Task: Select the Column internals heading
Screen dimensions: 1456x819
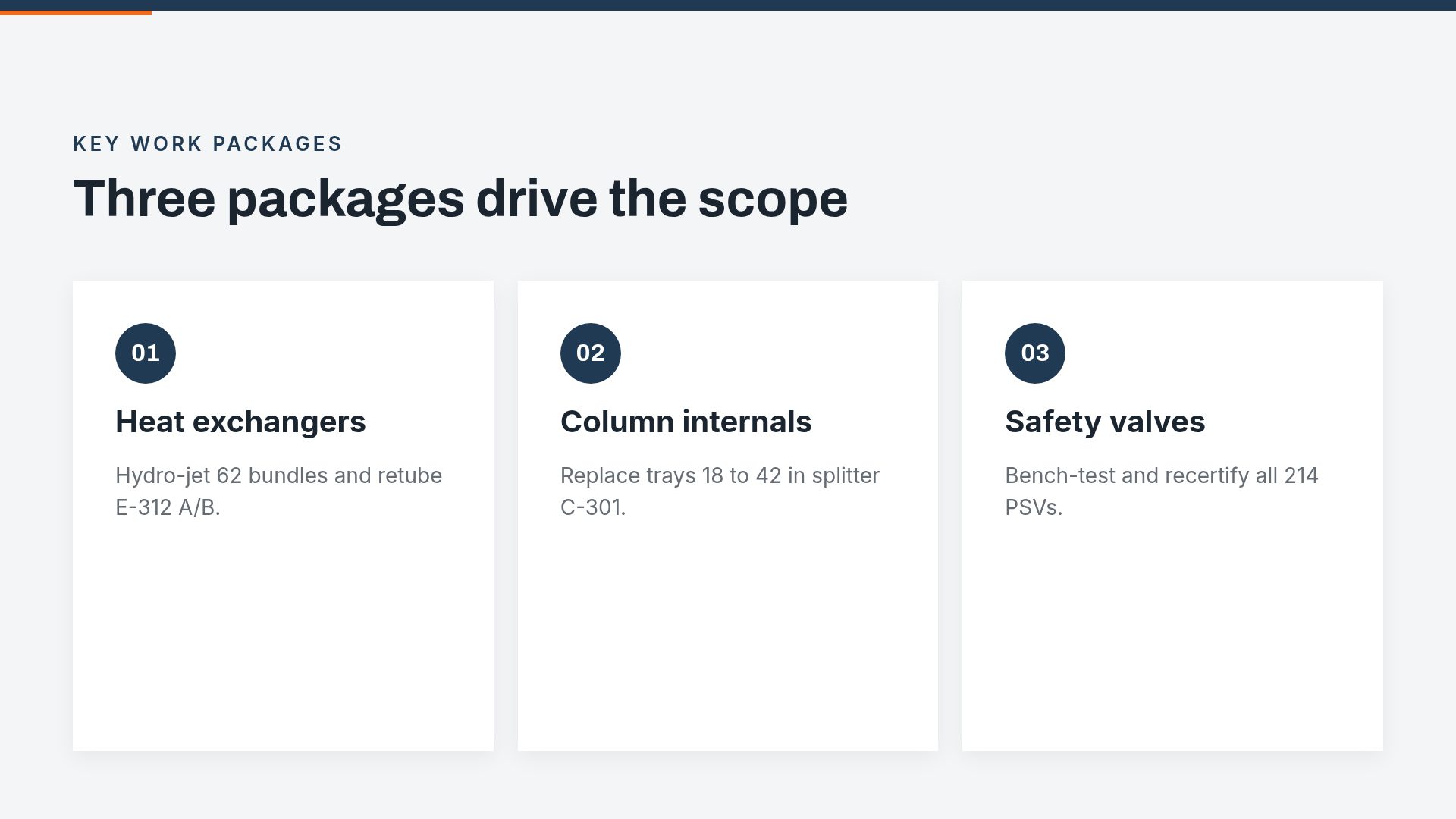Action: 686,422
